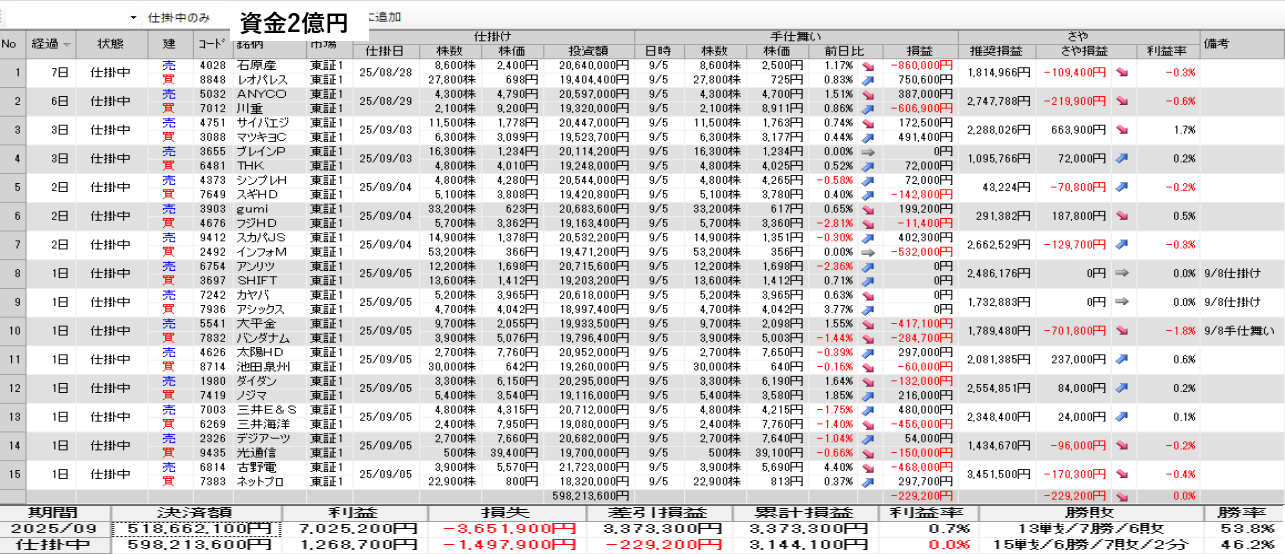Open the 仕掛中のみ filter dropdown arrow
The width and height of the screenshot is (1285, 554).
click(x=133, y=18)
